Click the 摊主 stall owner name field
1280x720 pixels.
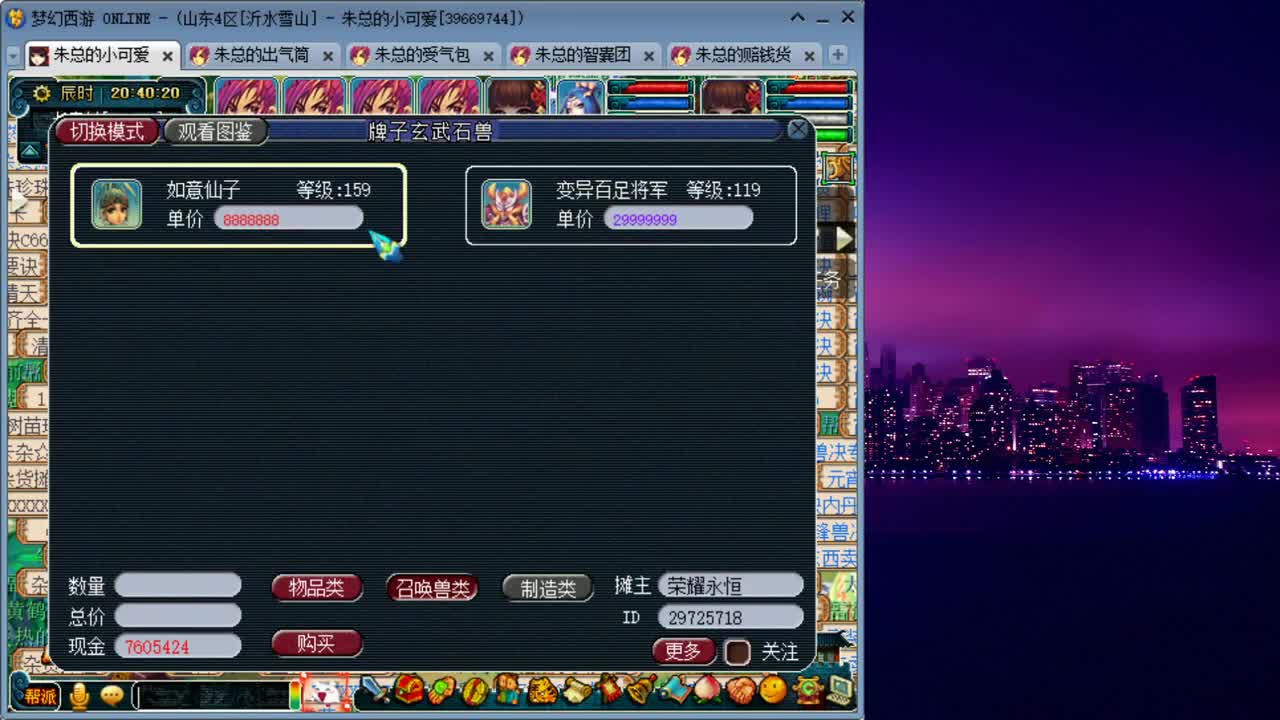point(731,586)
